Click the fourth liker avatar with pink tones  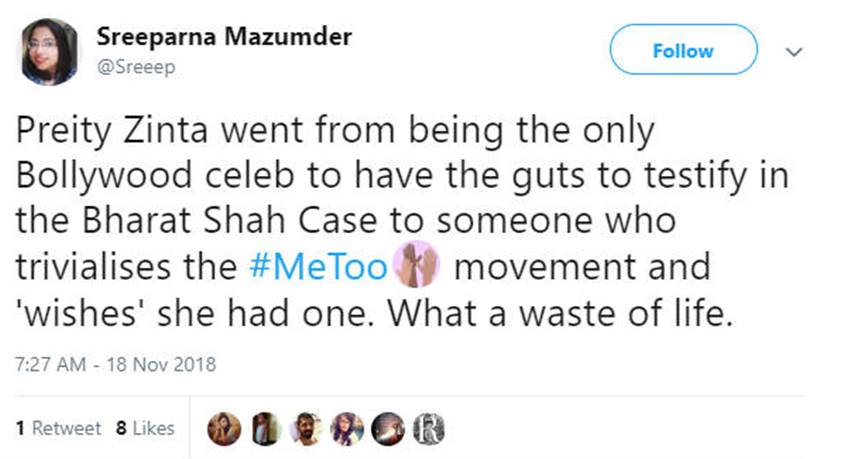pyautogui.click(x=347, y=428)
